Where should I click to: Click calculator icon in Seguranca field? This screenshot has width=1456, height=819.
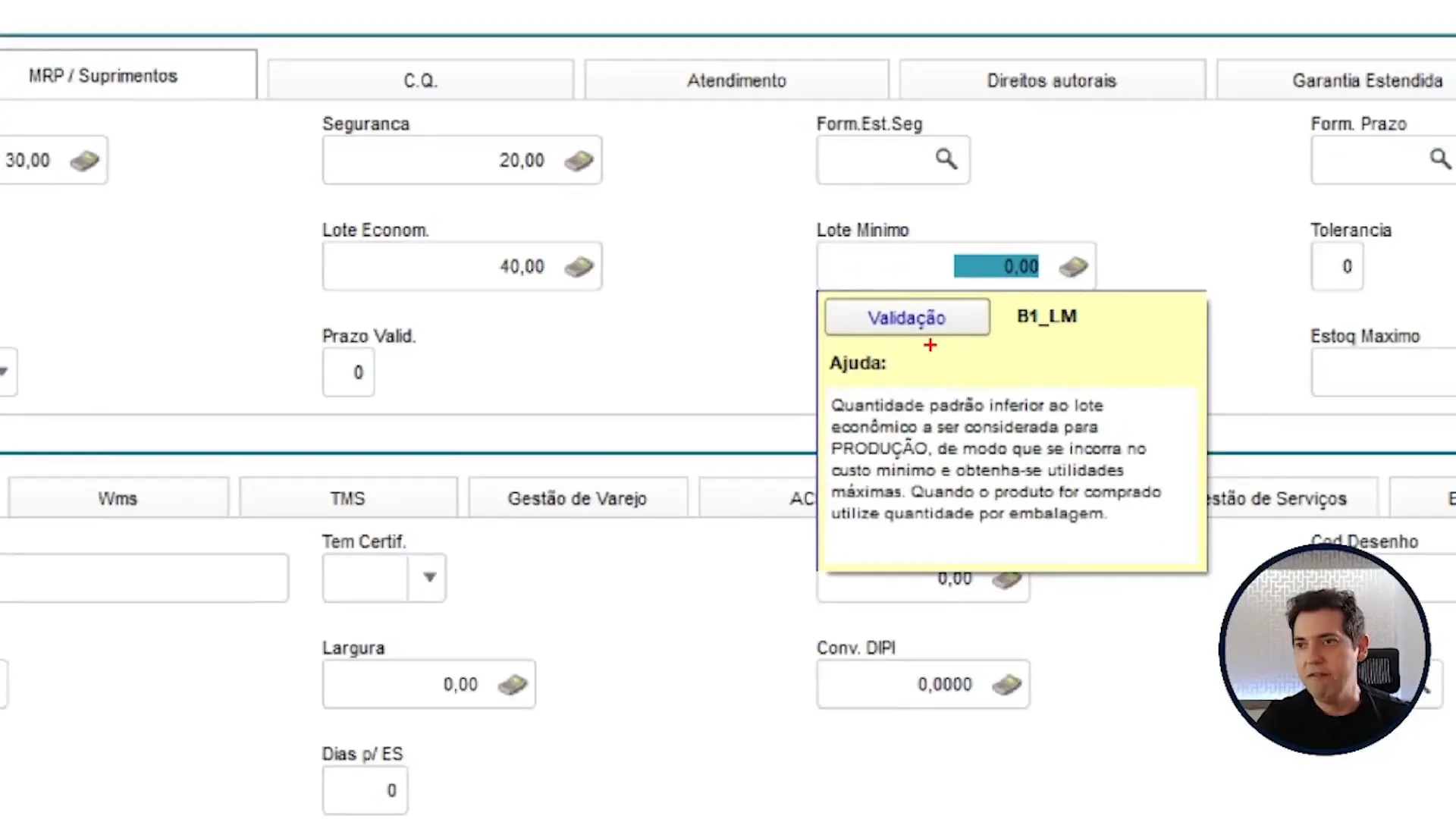pos(579,160)
